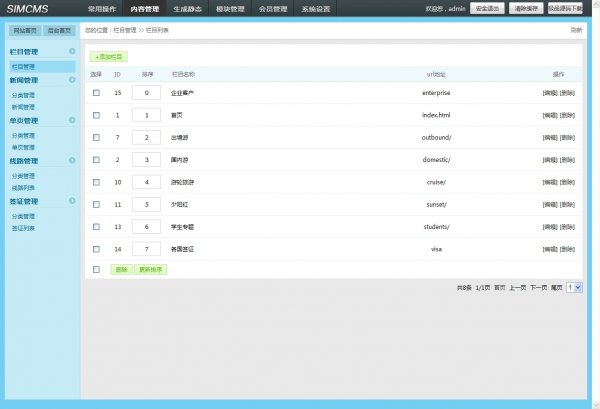The height and width of the screenshot is (409, 600).
Task: Click 编辑 link for the 首页 row
Action: pos(549,115)
